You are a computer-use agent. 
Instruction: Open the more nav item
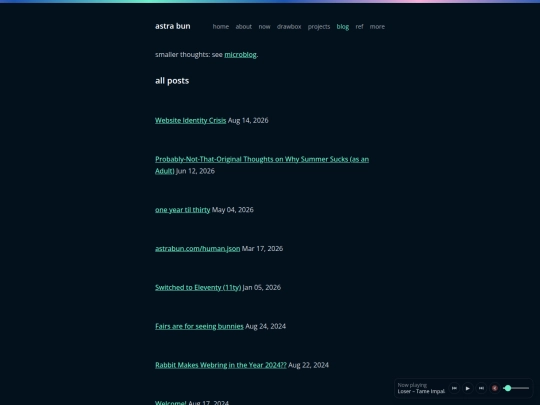pos(377,27)
